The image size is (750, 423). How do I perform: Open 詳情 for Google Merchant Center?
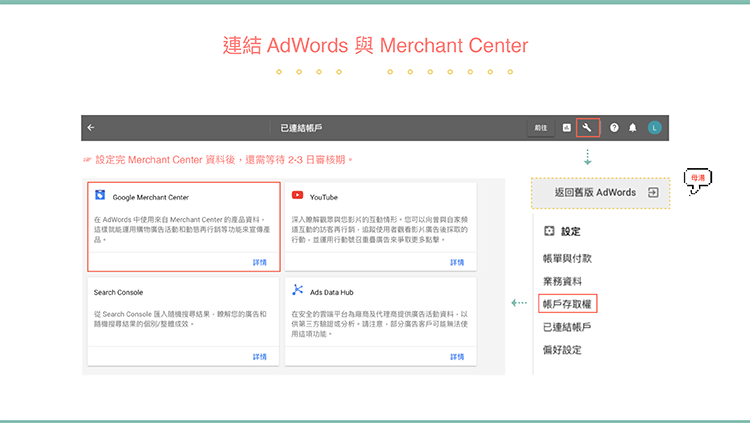(260, 262)
